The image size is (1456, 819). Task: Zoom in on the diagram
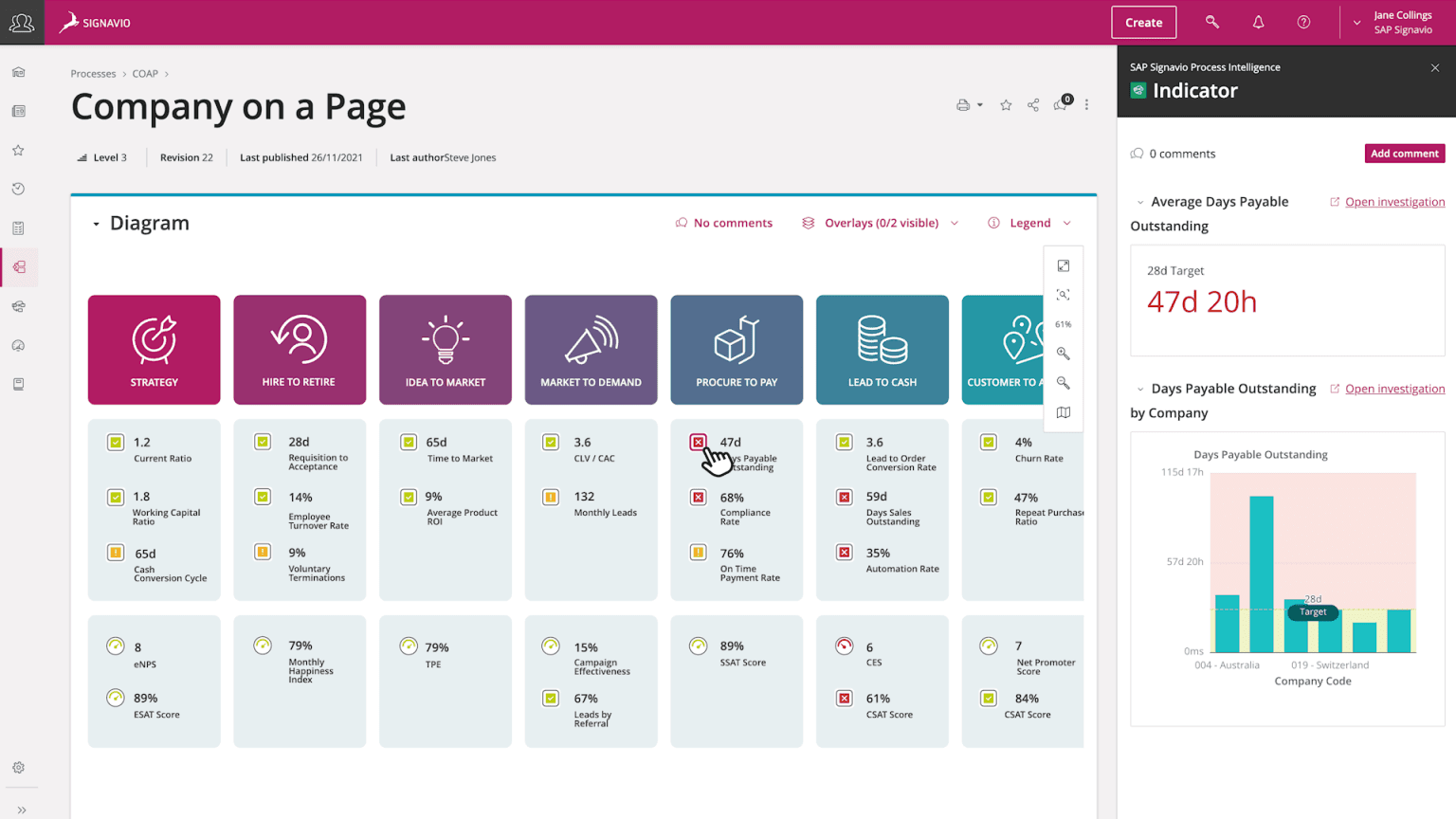click(x=1064, y=354)
